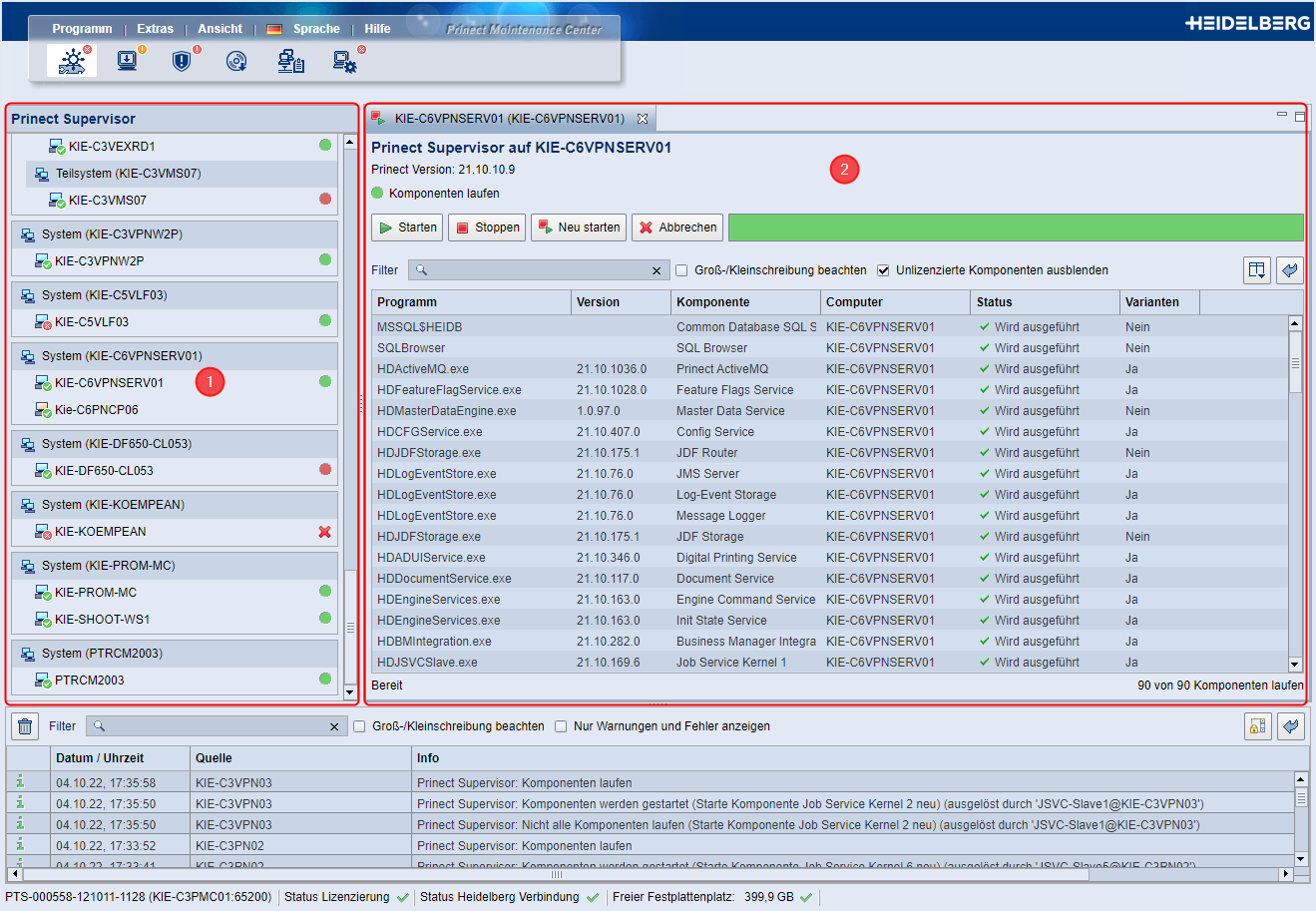This screenshot has height=911, width=1316.
Task: Focus the log Filter input field
Action: [x=215, y=726]
